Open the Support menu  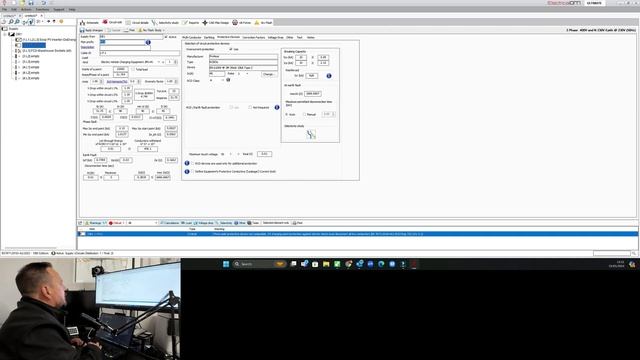pos(59,9)
